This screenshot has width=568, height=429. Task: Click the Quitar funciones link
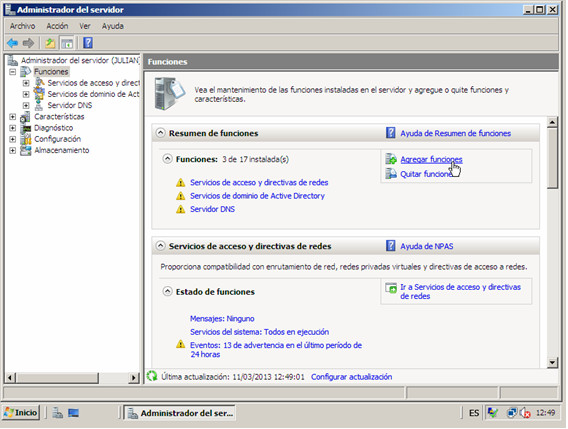pyautogui.click(x=426, y=174)
